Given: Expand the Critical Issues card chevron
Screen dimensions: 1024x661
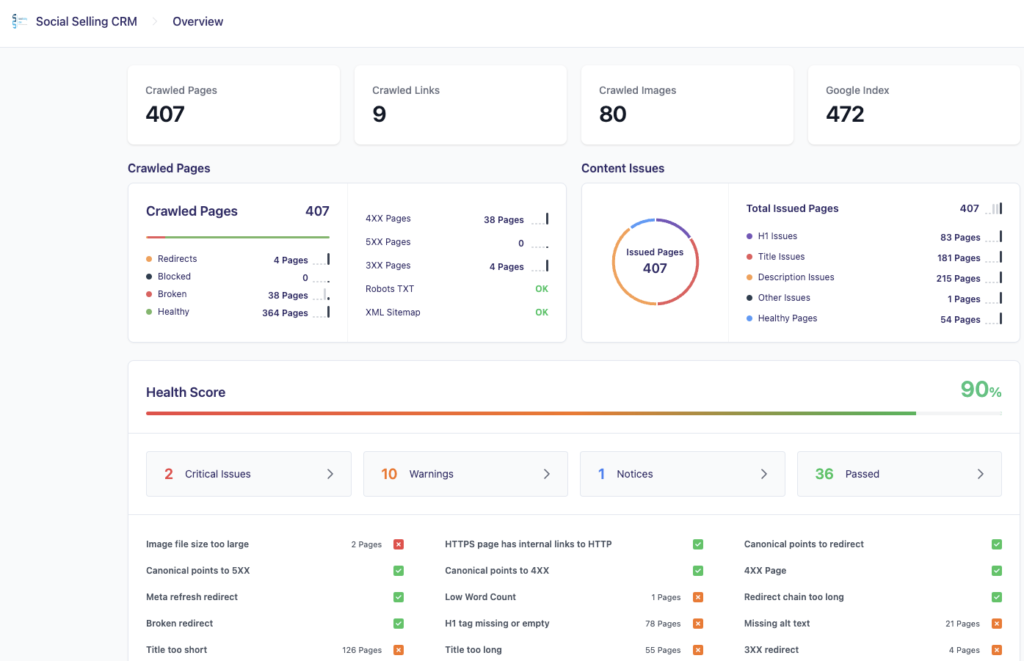Looking at the screenshot, I should (330, 474).
